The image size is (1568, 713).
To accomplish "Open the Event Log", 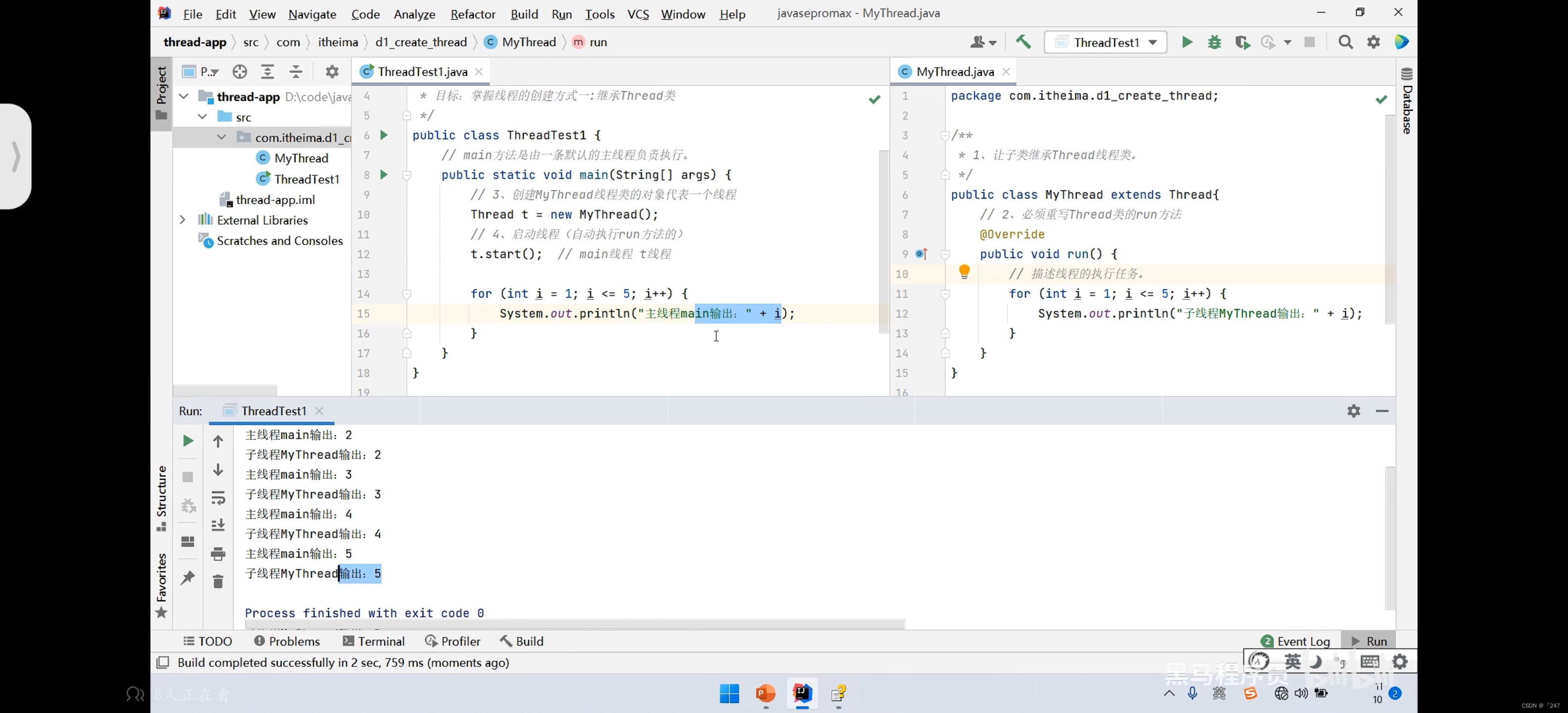I will [1295, 641].
